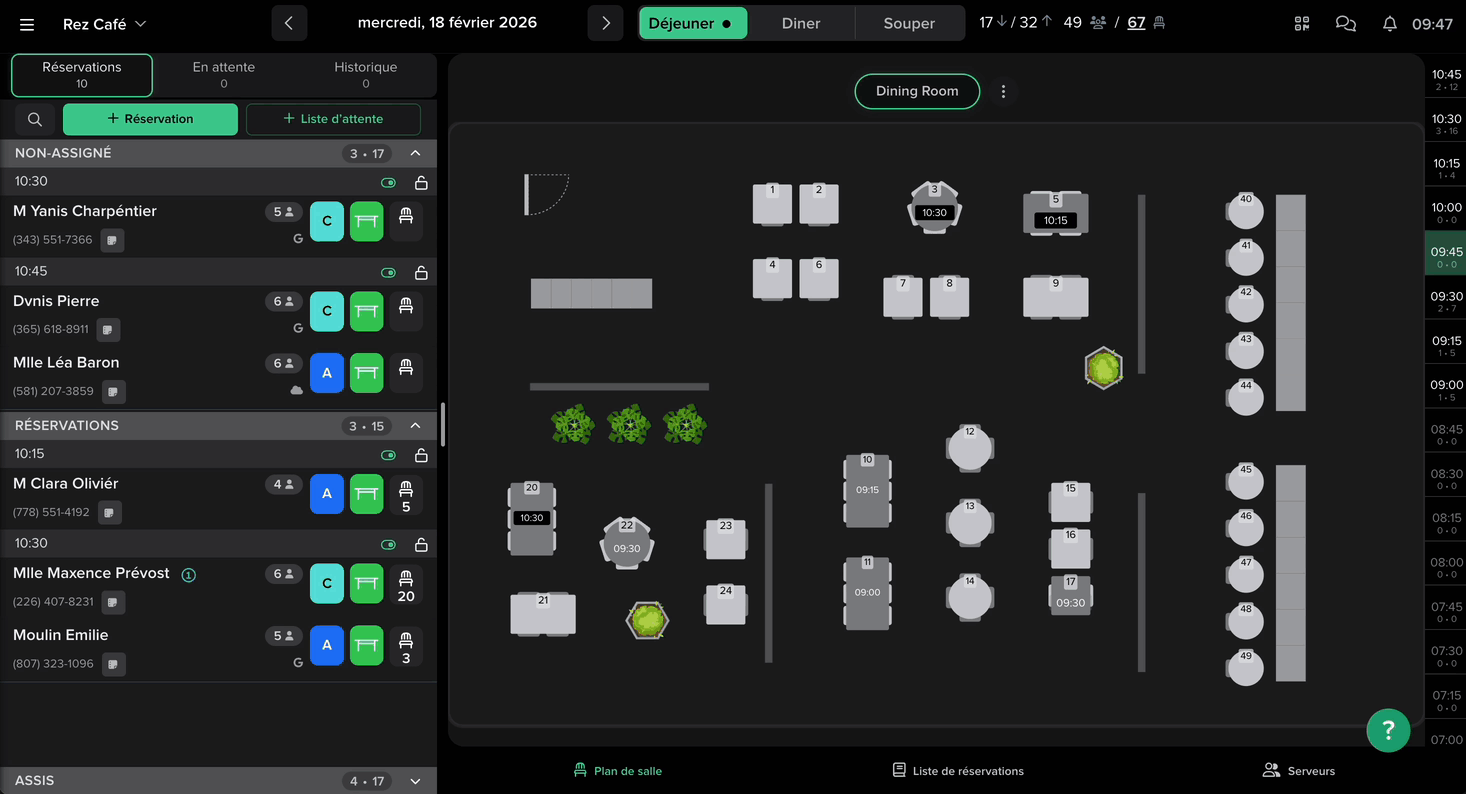Click green table icon for Mlle Léa Baron

(x=366, y=373)
